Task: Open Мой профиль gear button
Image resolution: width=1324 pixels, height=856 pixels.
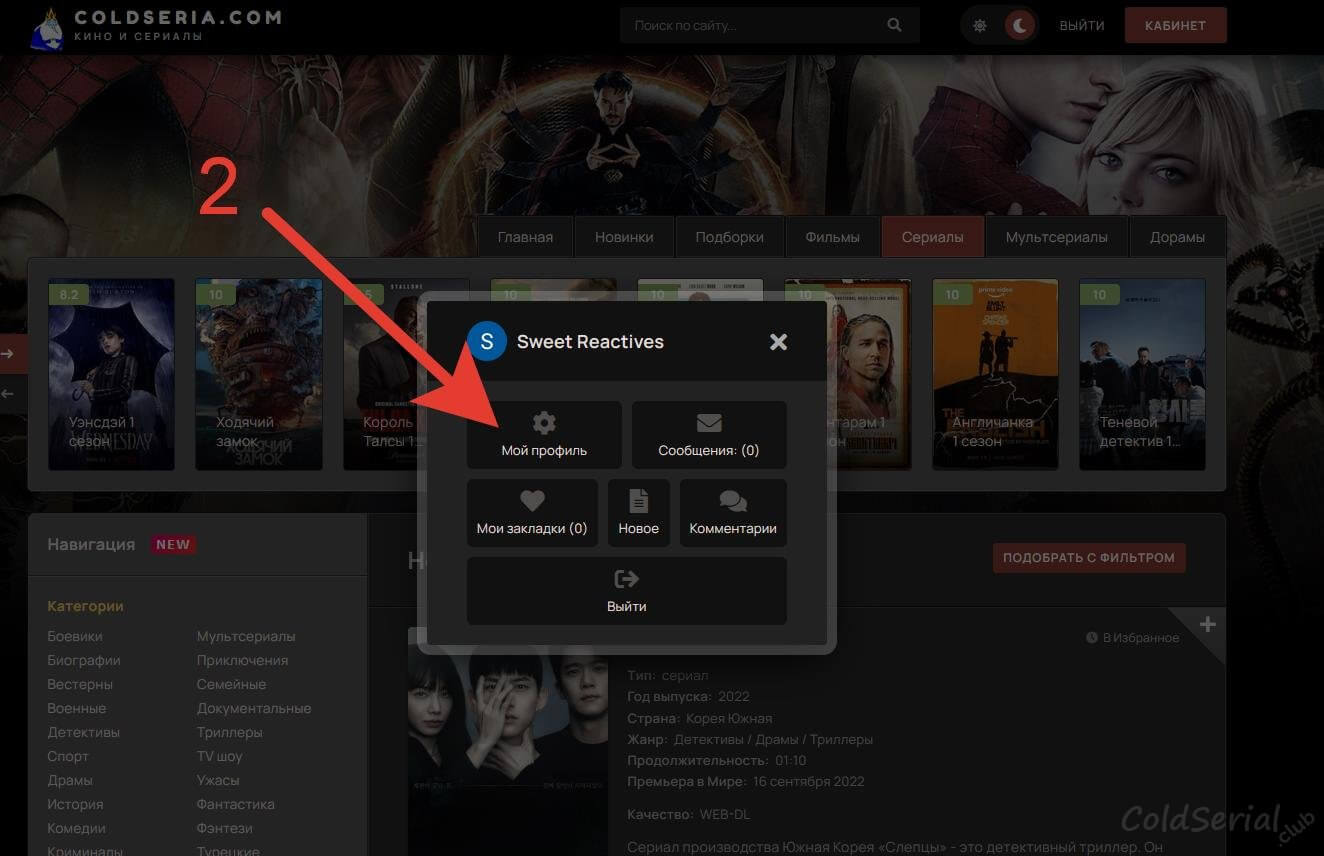Action: (544, 435)
